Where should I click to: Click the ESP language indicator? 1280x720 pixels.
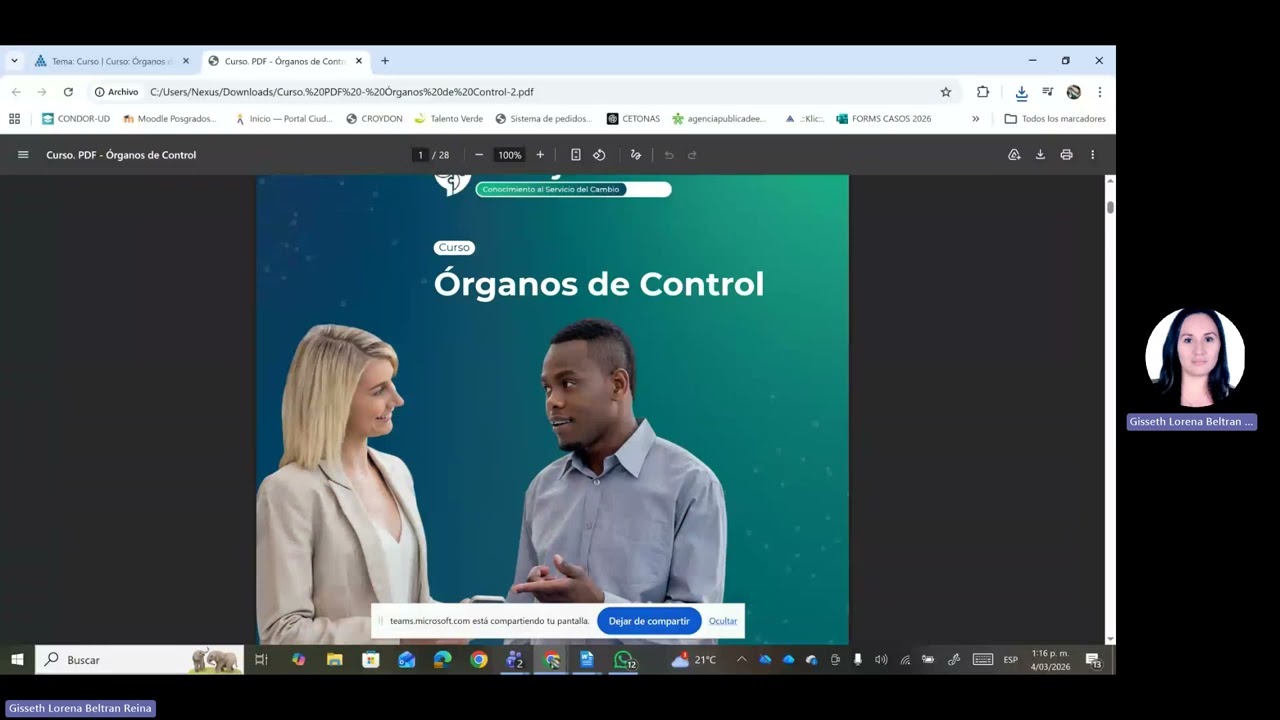[1011, 660]
